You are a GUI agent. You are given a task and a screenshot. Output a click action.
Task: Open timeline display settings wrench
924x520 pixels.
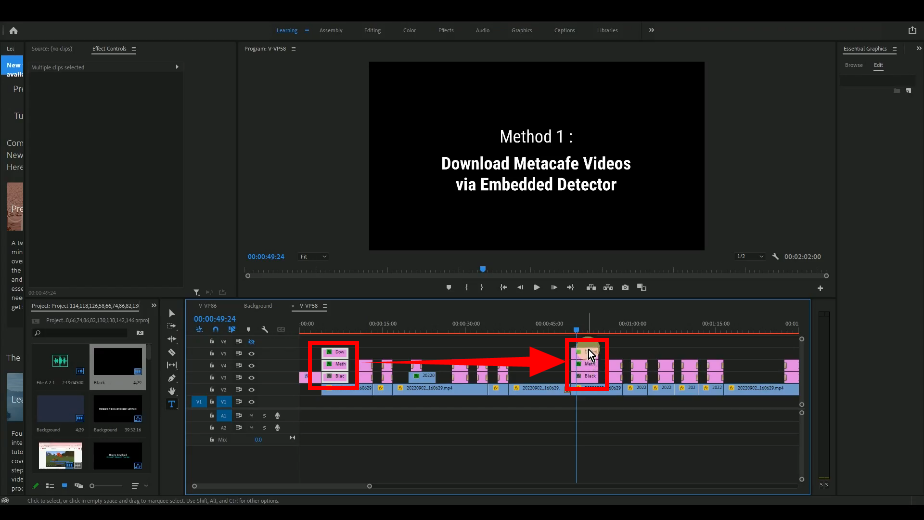(x=265, y=330)
